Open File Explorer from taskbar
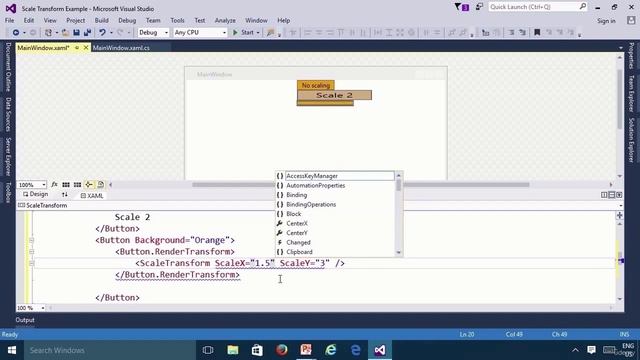 click(x=233, y=350)
